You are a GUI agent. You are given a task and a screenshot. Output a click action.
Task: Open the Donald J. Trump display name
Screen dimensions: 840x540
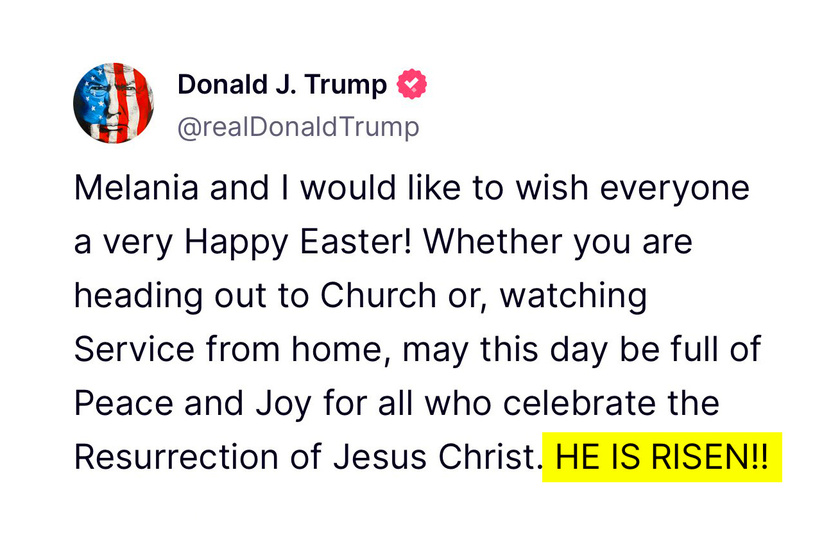[282, 85]
